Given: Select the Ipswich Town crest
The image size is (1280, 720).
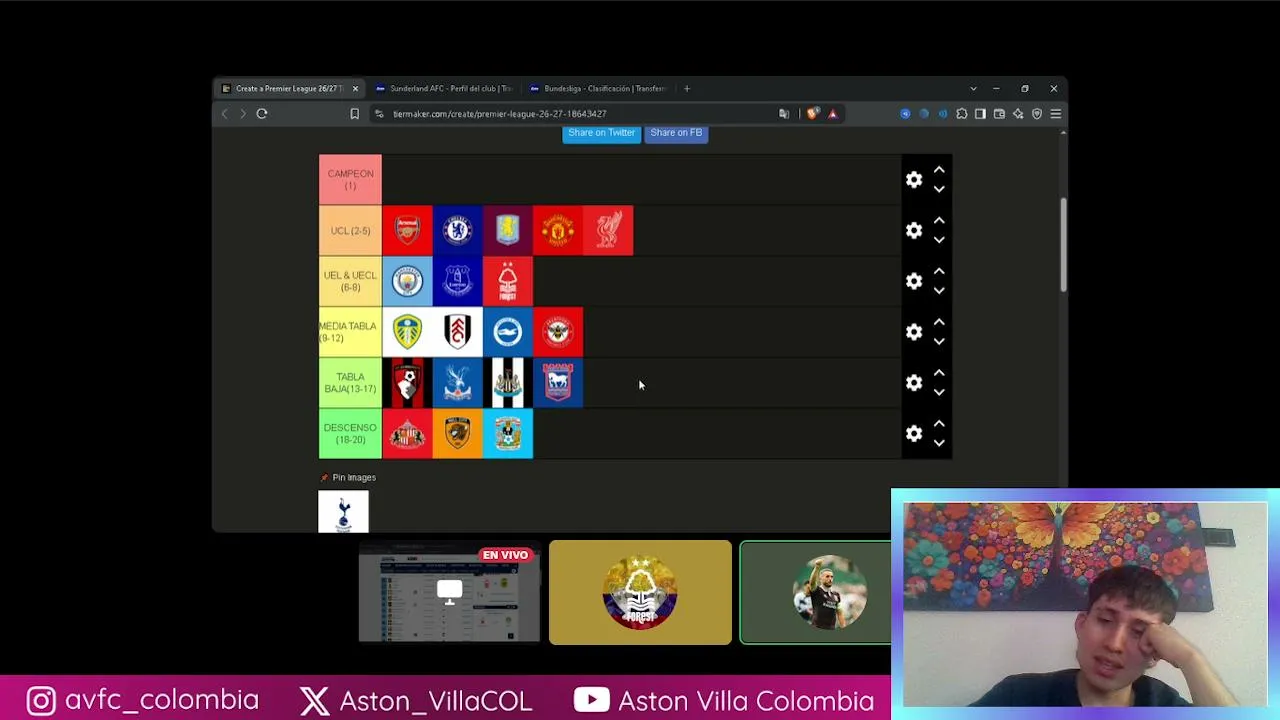Looking at the screenshot, I should pyautogui.click(x=558, y=383).
